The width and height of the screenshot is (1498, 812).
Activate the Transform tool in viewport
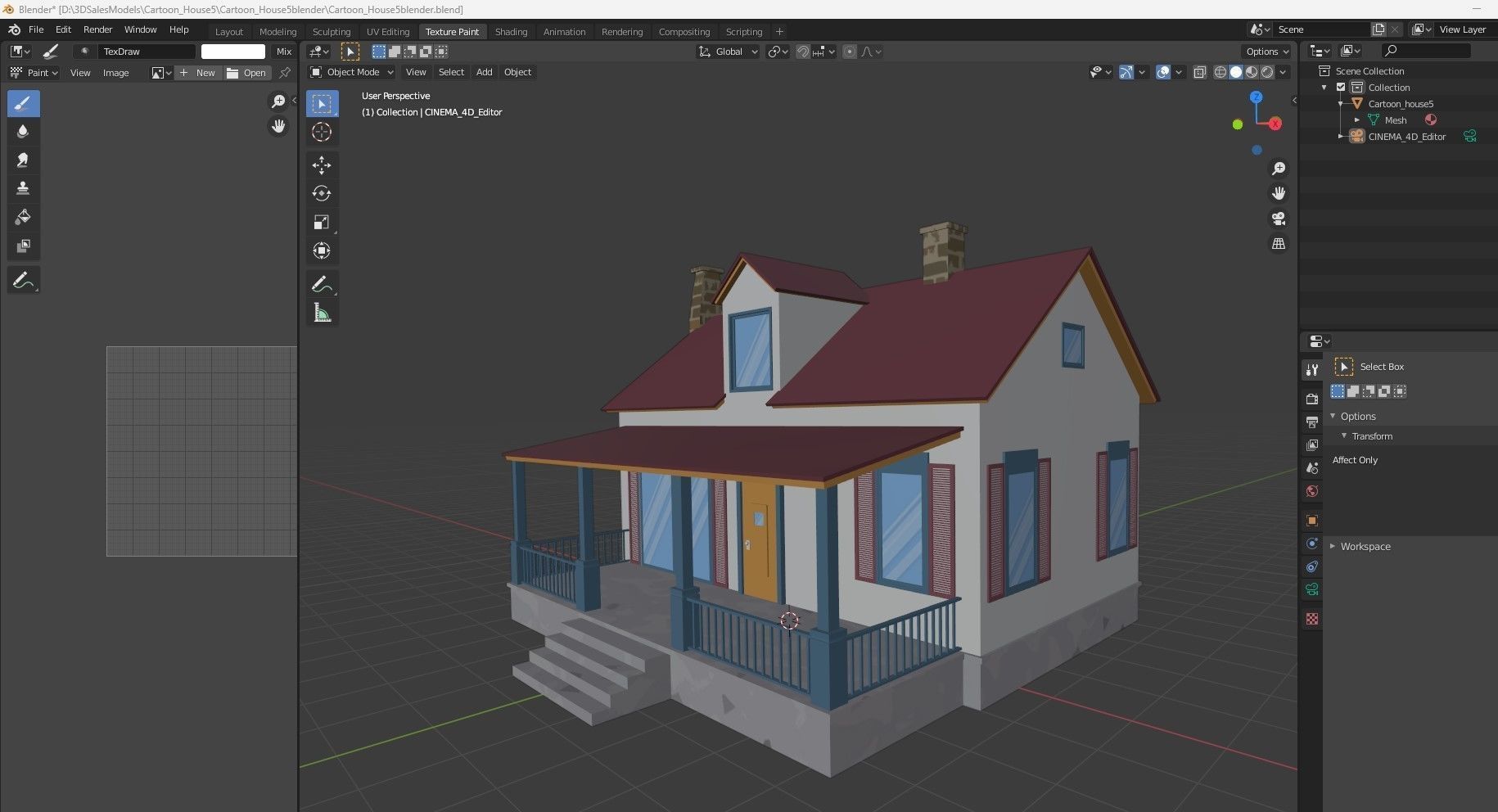(x=322, y=251)
